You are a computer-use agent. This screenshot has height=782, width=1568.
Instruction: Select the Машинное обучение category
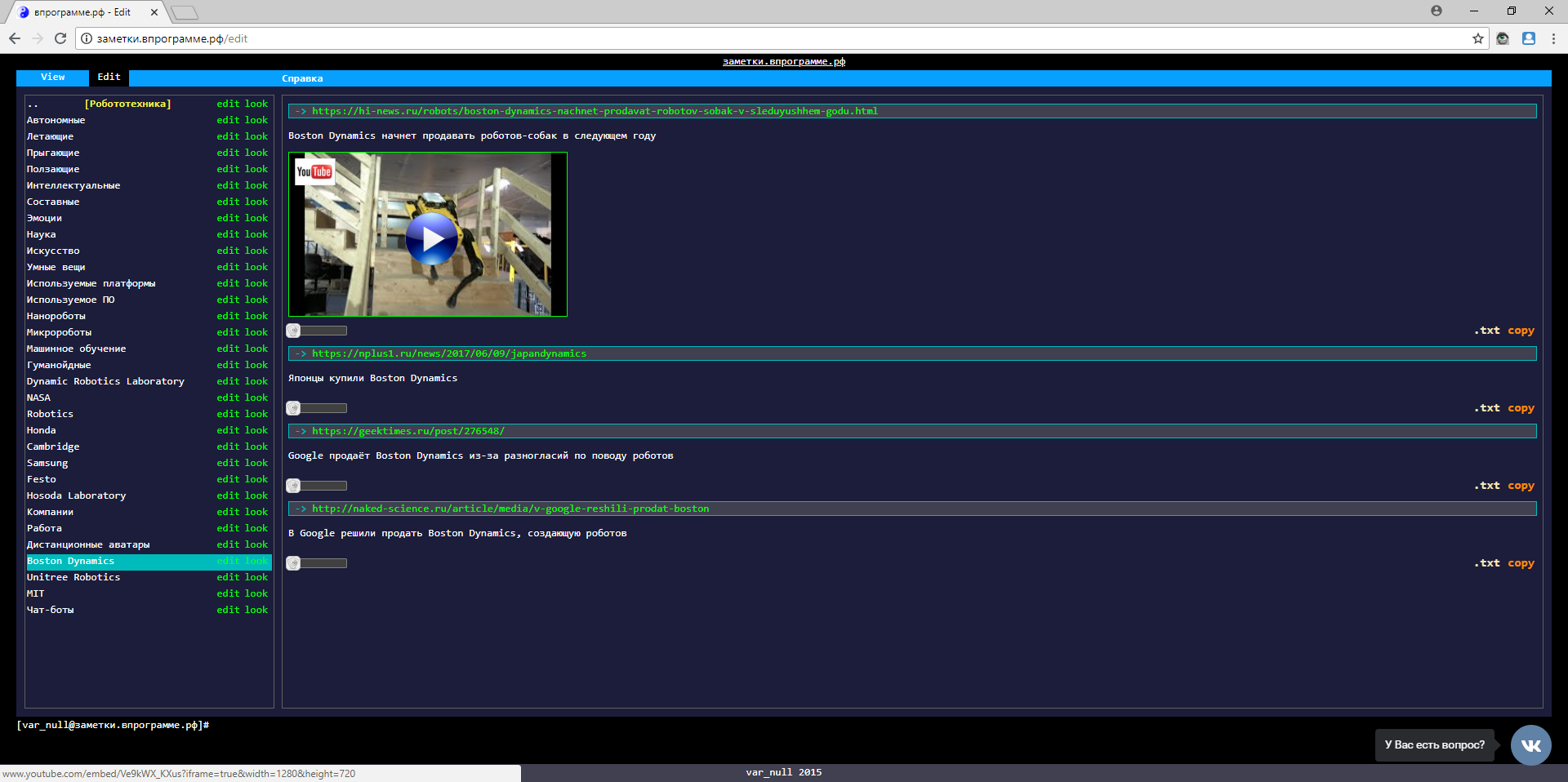coord(76,349)
